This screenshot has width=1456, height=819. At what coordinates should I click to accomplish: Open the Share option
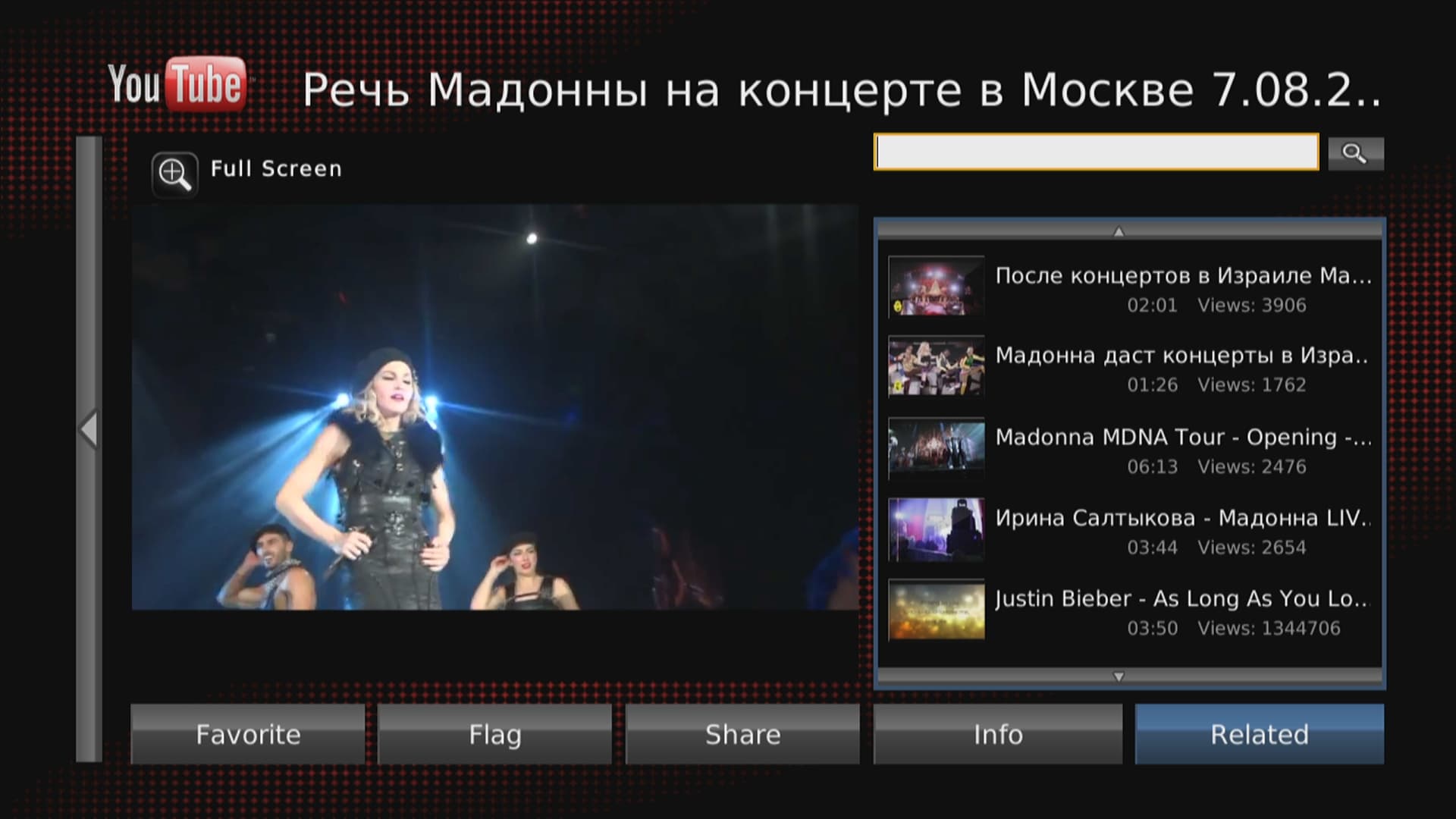click(742, 734)
